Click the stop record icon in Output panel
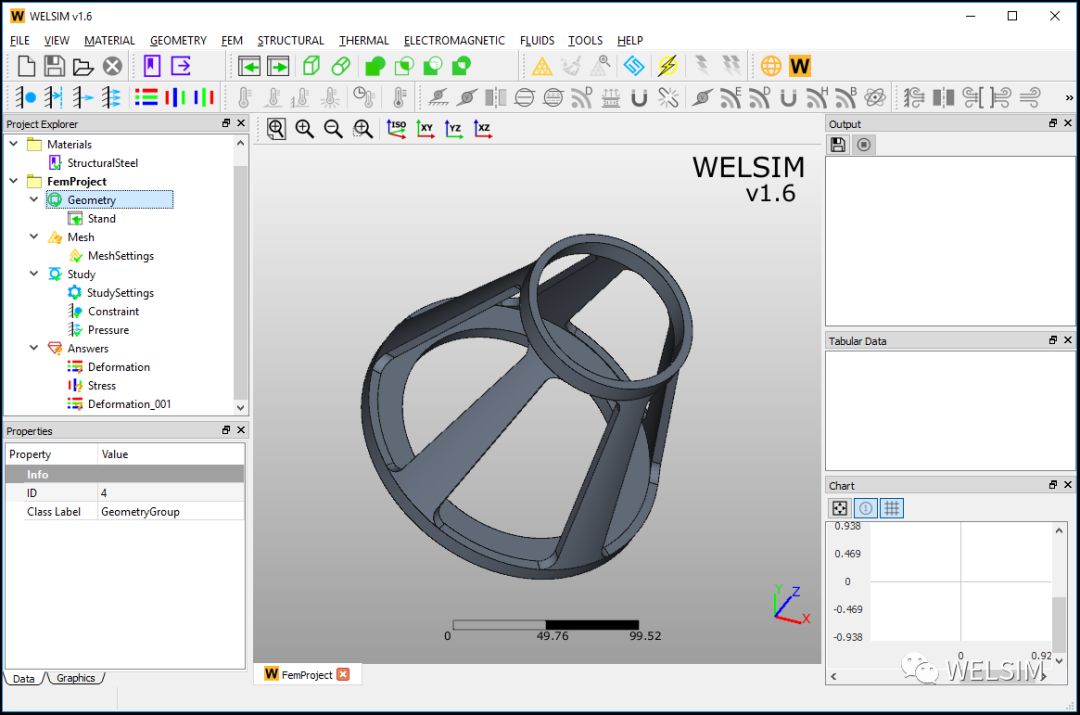The width and height of the screenshot is (1080, 715). point(864,145)
